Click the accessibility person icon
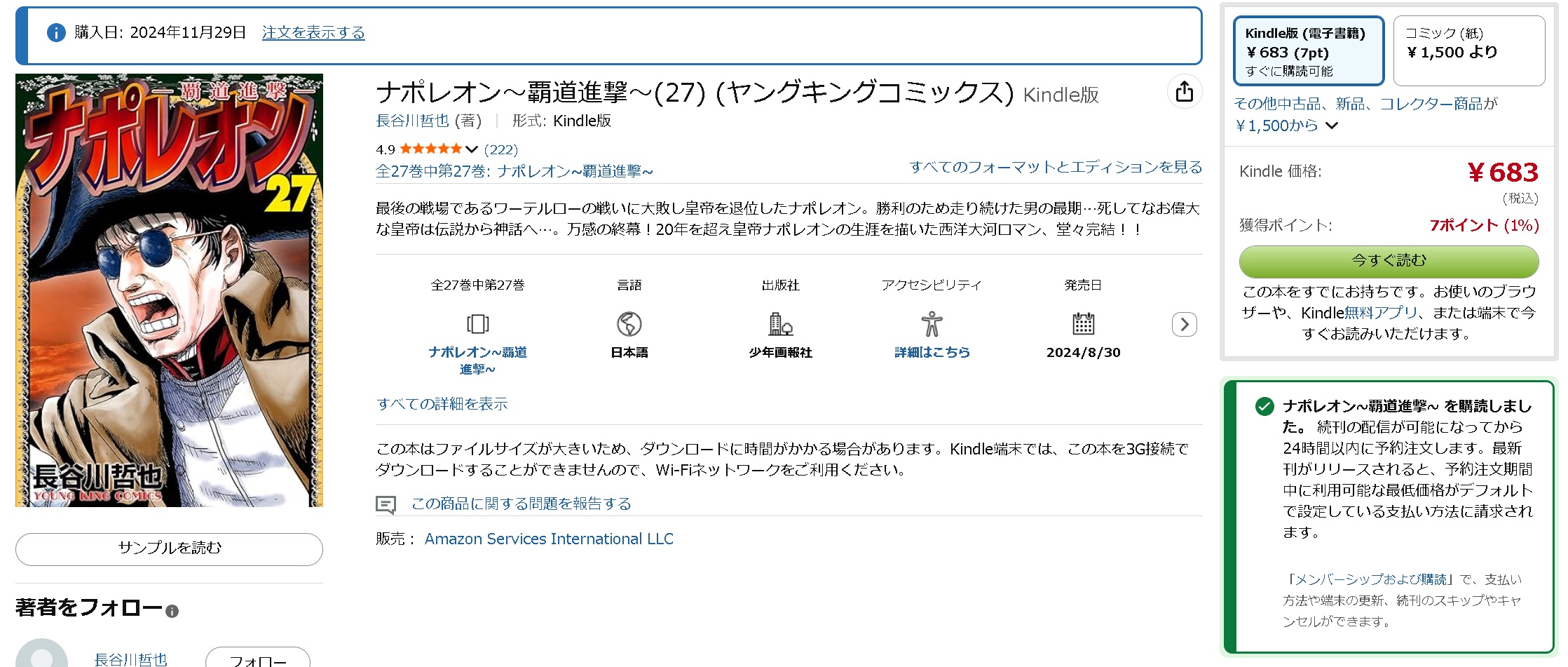 click(x=932, y=324)
